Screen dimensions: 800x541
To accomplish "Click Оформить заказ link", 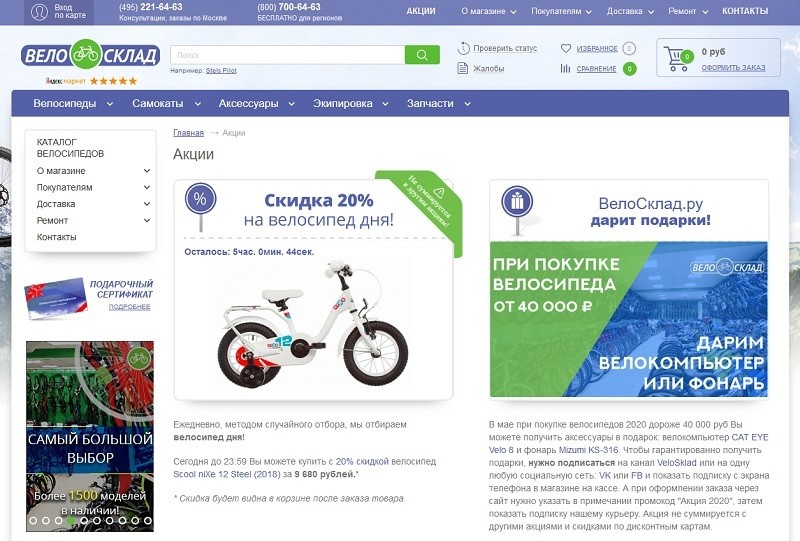I will [x=733, y=67].
